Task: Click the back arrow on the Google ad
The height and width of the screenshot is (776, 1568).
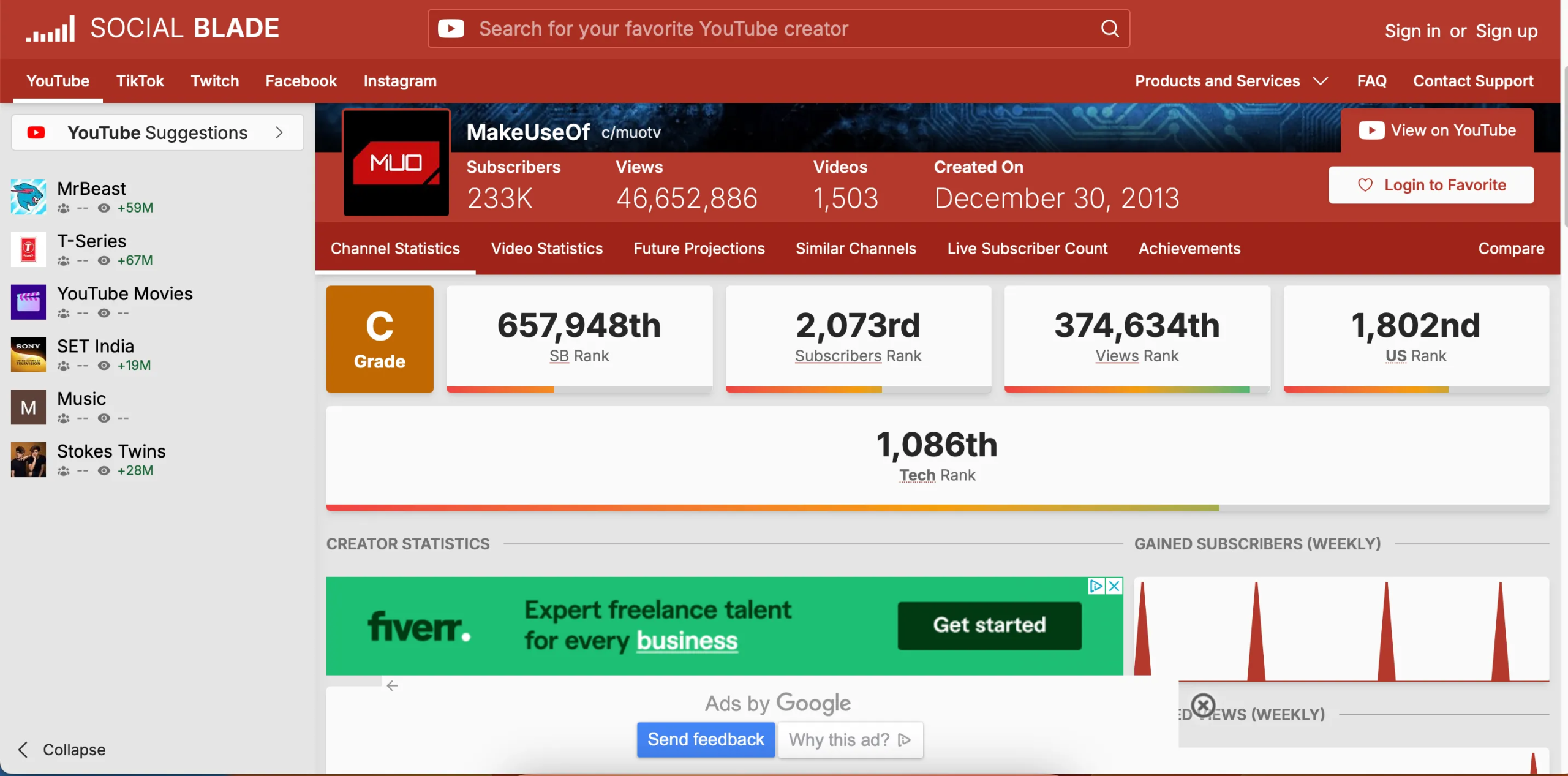Action: coord(392,685)
